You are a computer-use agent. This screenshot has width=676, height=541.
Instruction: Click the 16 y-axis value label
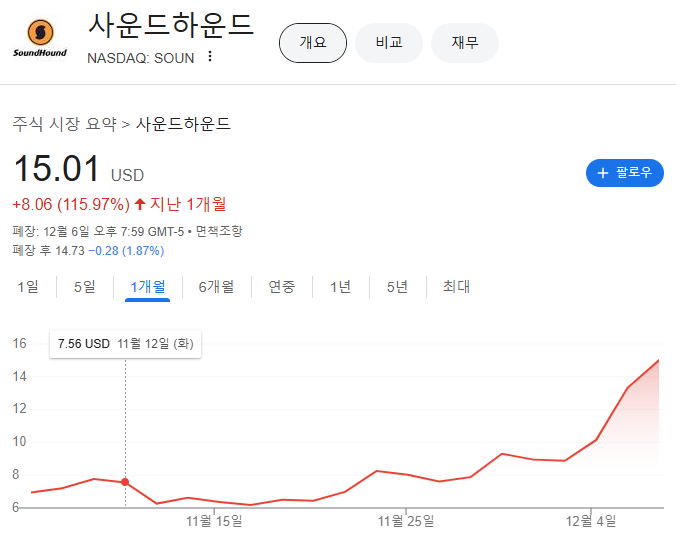pyautogui.click(x=19, y=344)
